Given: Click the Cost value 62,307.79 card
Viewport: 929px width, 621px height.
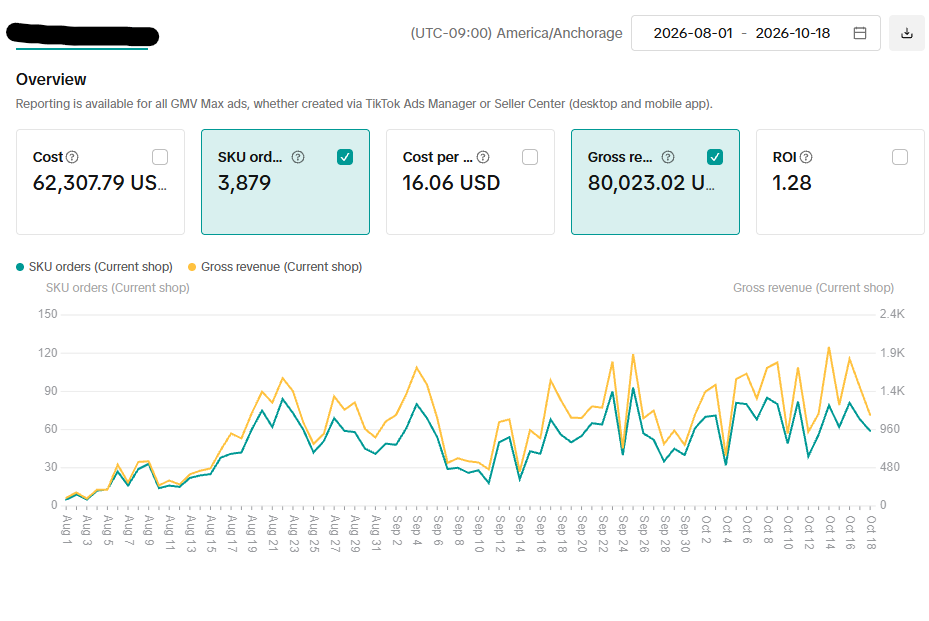Looking at the screenshot, I should [x=100, y=183].
